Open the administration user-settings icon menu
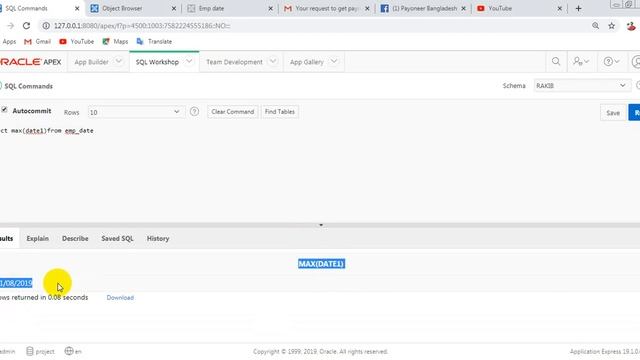640x360 pixels. [580, 62]
